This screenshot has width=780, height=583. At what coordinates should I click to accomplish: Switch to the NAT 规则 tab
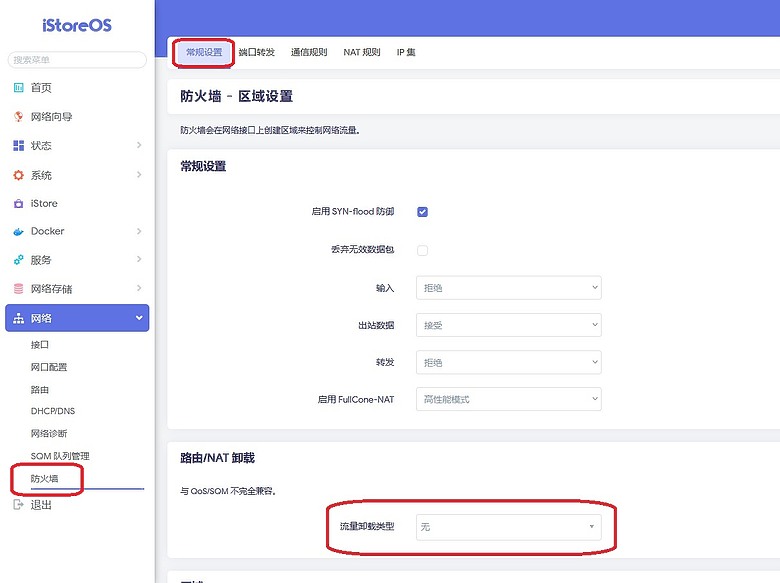(x=362, y=52)
